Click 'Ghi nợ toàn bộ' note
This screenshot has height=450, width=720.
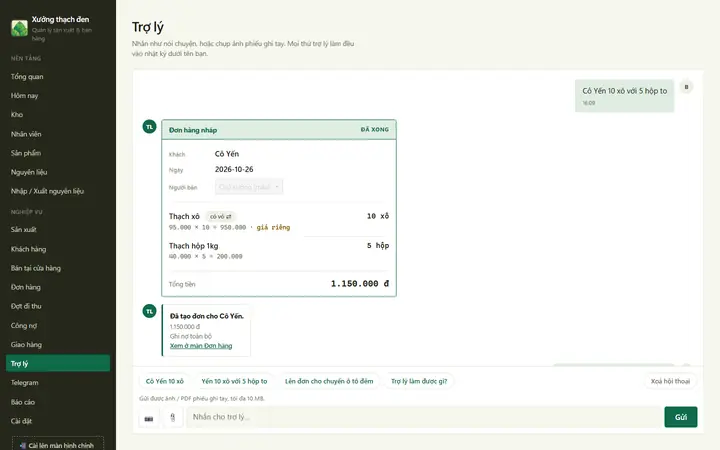coord(191,336)
